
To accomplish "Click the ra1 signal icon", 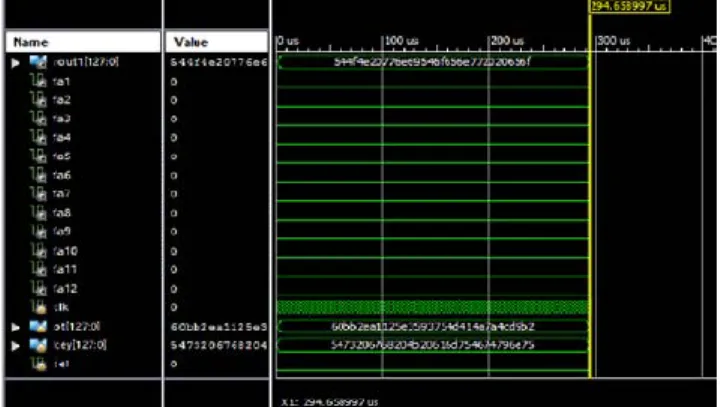I will tap(39, 81).
